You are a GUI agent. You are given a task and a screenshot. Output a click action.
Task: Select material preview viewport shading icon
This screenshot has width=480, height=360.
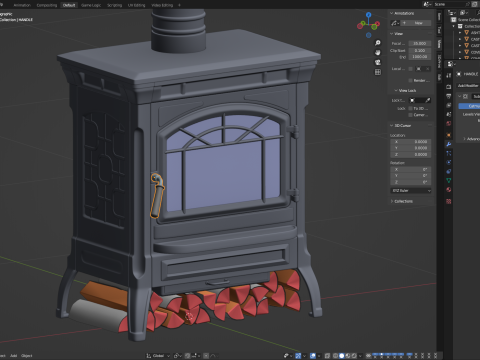pyautogui.click(x=348, y=356)
